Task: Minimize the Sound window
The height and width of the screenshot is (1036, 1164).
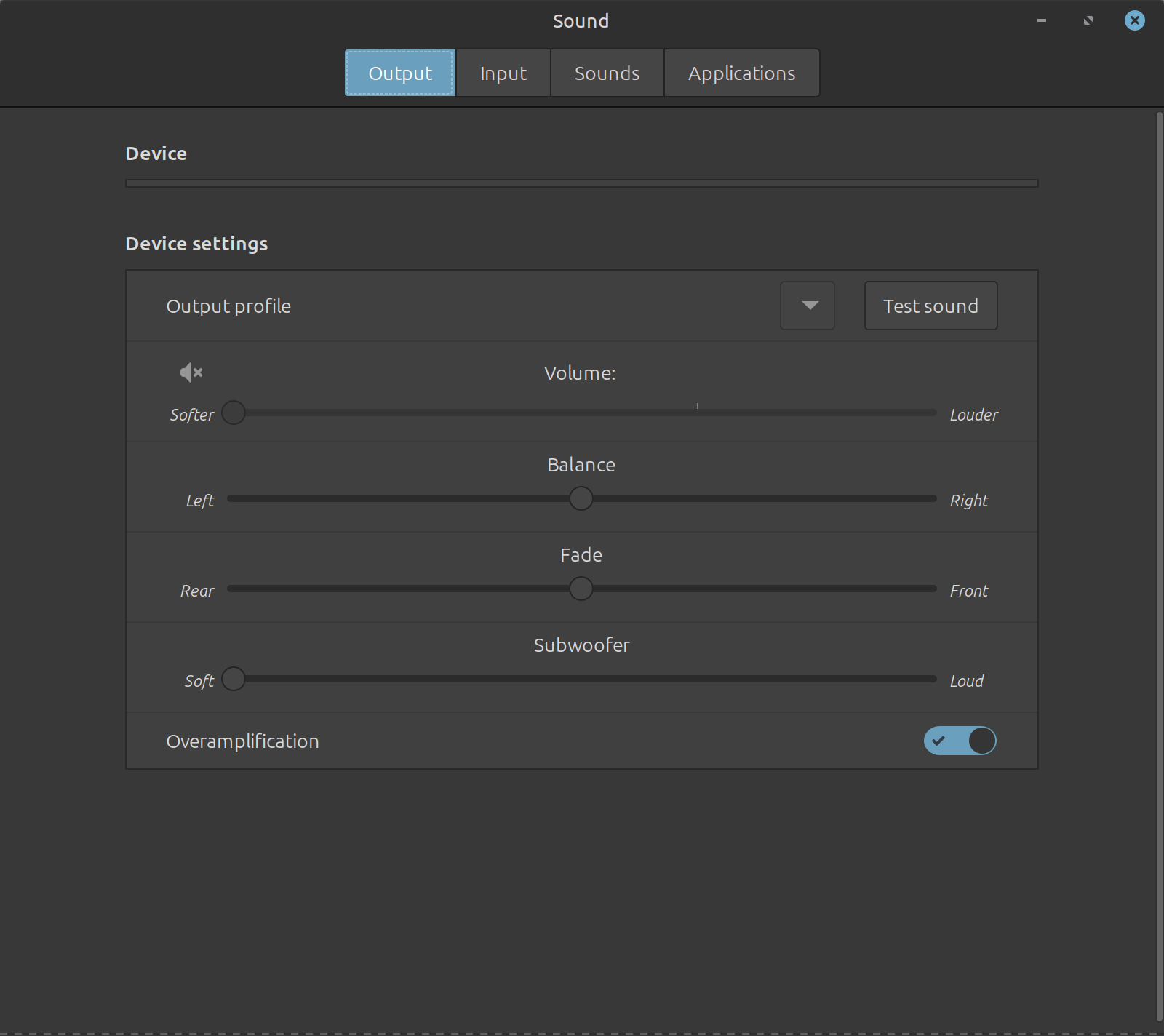Action: (1041, 20)
